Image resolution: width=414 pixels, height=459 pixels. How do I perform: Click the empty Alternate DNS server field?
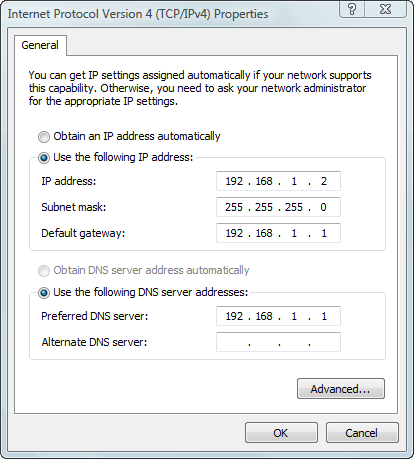[x=278, y=342]
